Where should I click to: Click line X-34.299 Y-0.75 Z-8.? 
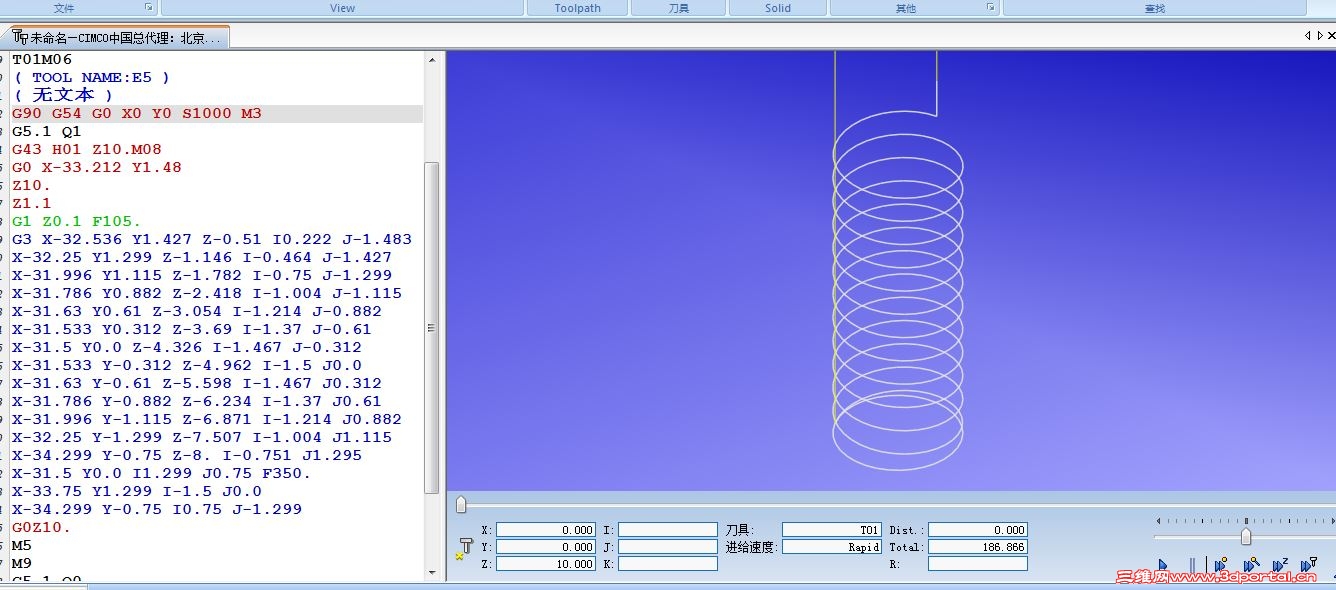tap(187, 456)
